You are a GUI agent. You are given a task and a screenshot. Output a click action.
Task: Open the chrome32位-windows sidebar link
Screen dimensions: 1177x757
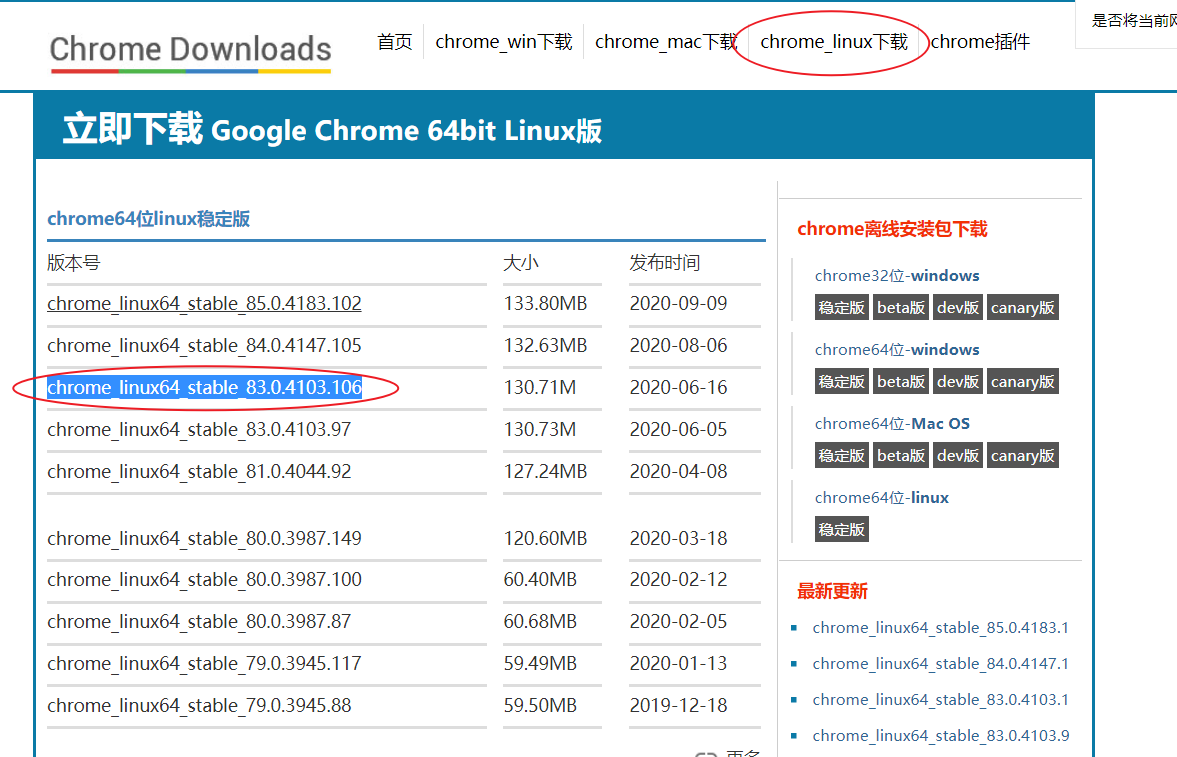897,276
